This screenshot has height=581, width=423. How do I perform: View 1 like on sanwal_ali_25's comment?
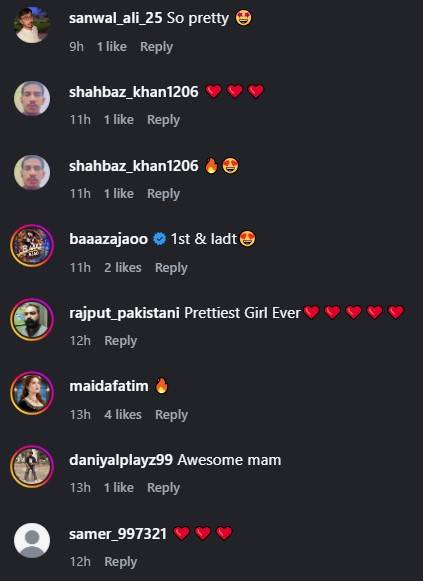pos(112,46)
